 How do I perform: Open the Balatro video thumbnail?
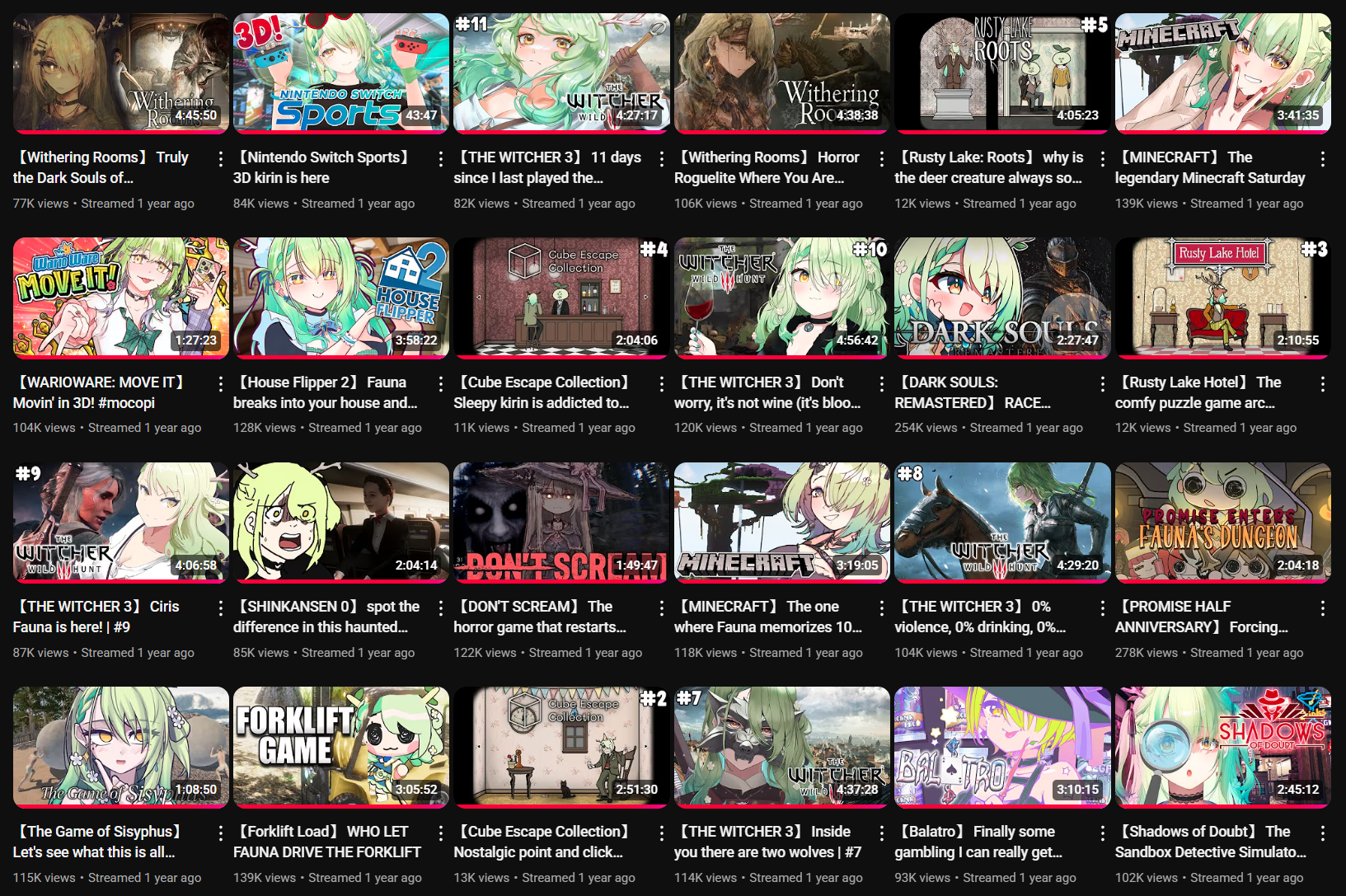click(x=1002, y=747)
